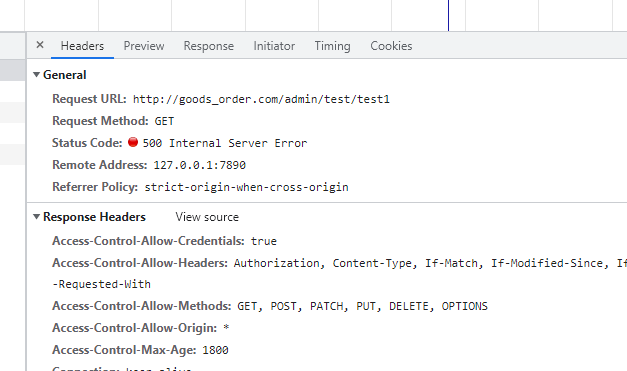Screen dimensions: 627x371
Task: Switch to the Preview tab
Action: (x=144, y=46)
